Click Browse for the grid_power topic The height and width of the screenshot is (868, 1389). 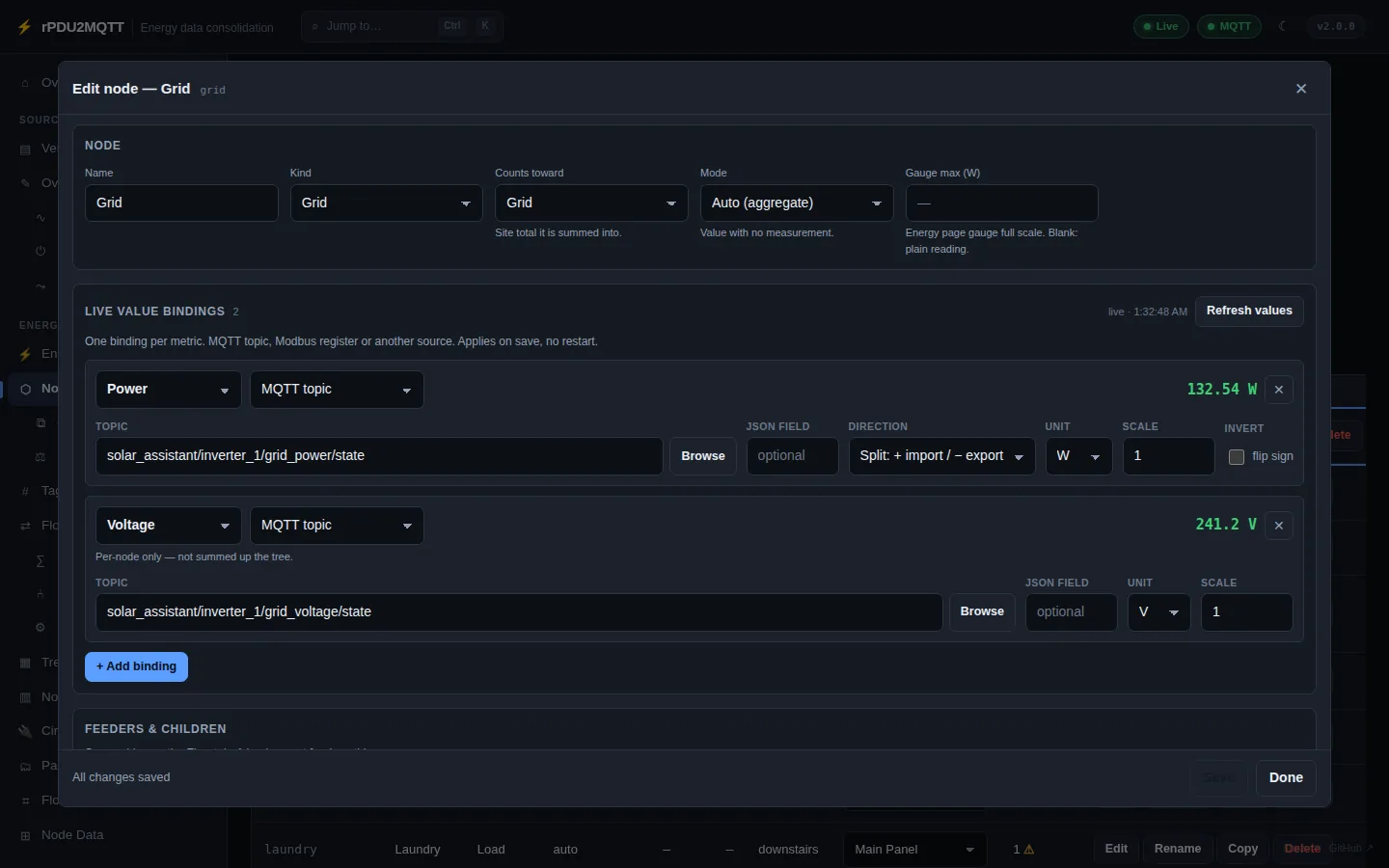click(703, 456)
